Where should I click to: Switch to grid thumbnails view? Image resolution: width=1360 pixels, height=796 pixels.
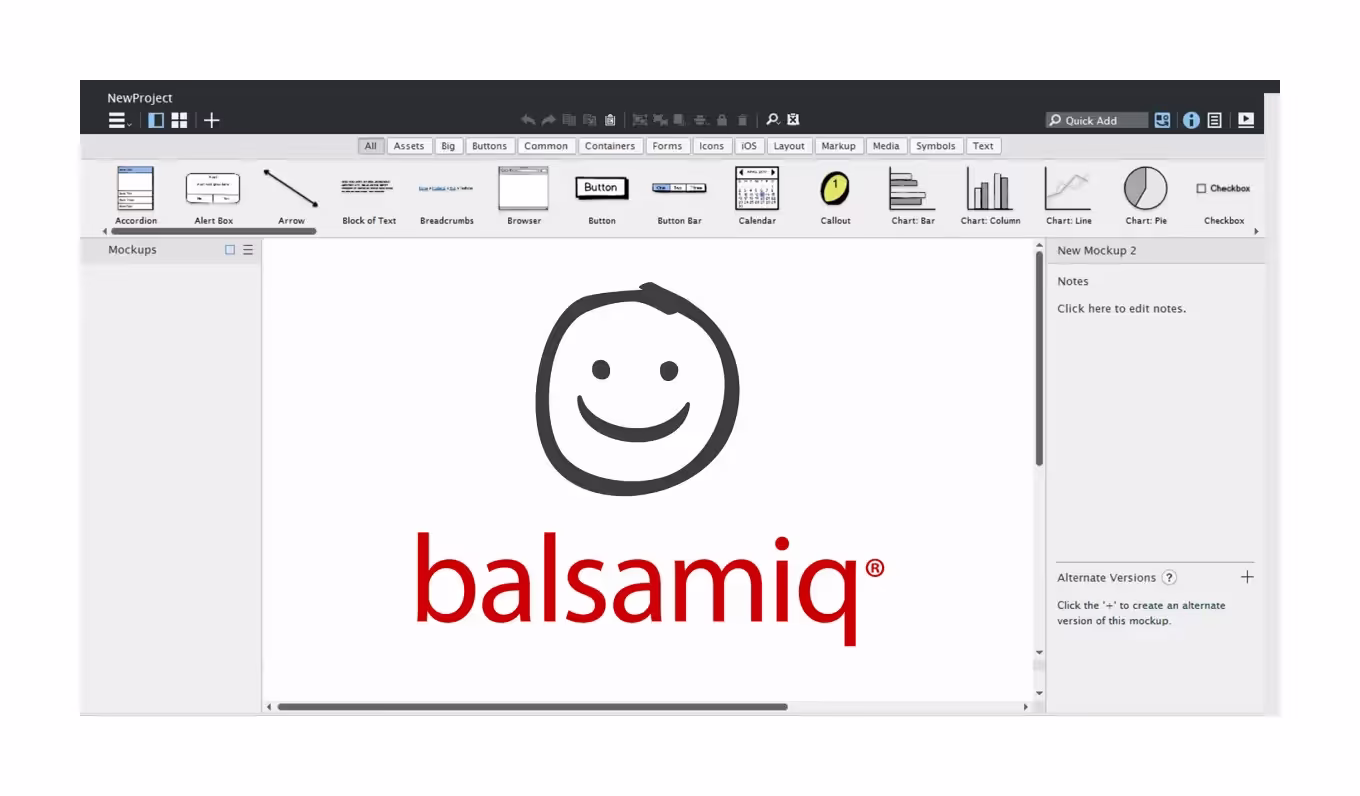tap(179, 121)
